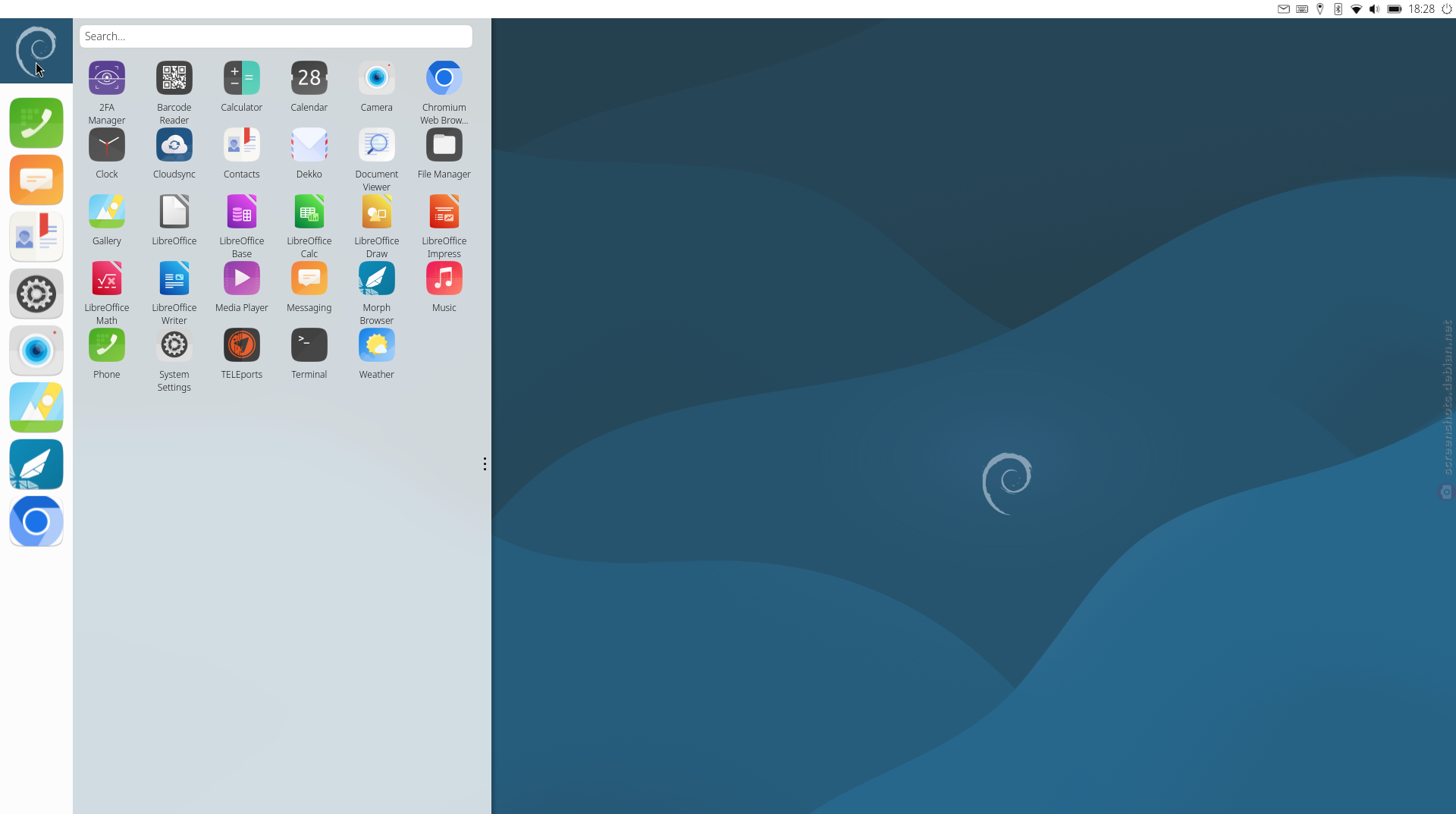Viewport: 1456px width, 814px height.
Task: Open LibreOffice Base
Action: tap(242, 212)
